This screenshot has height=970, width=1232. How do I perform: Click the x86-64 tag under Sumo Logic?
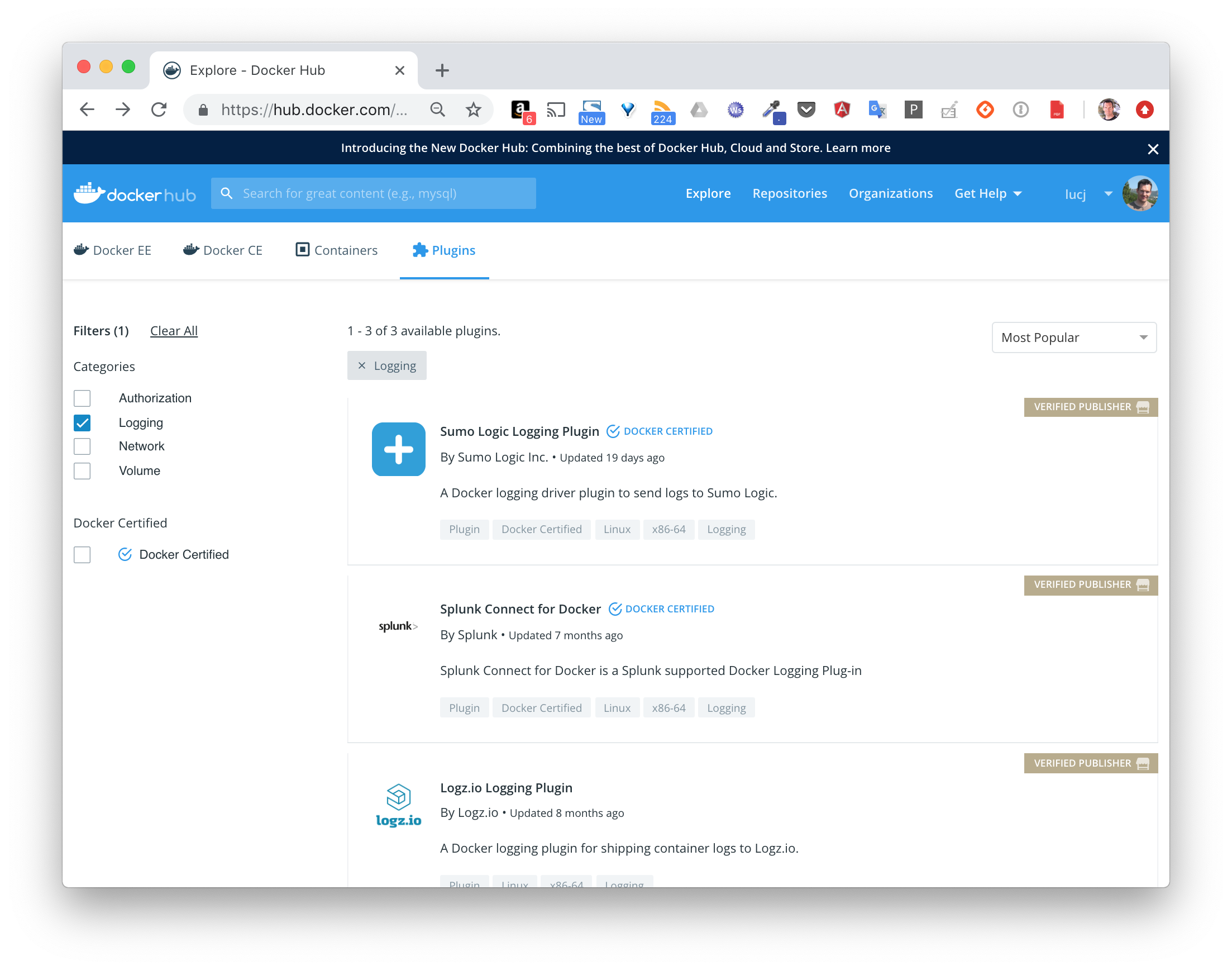tap(668, 530)
